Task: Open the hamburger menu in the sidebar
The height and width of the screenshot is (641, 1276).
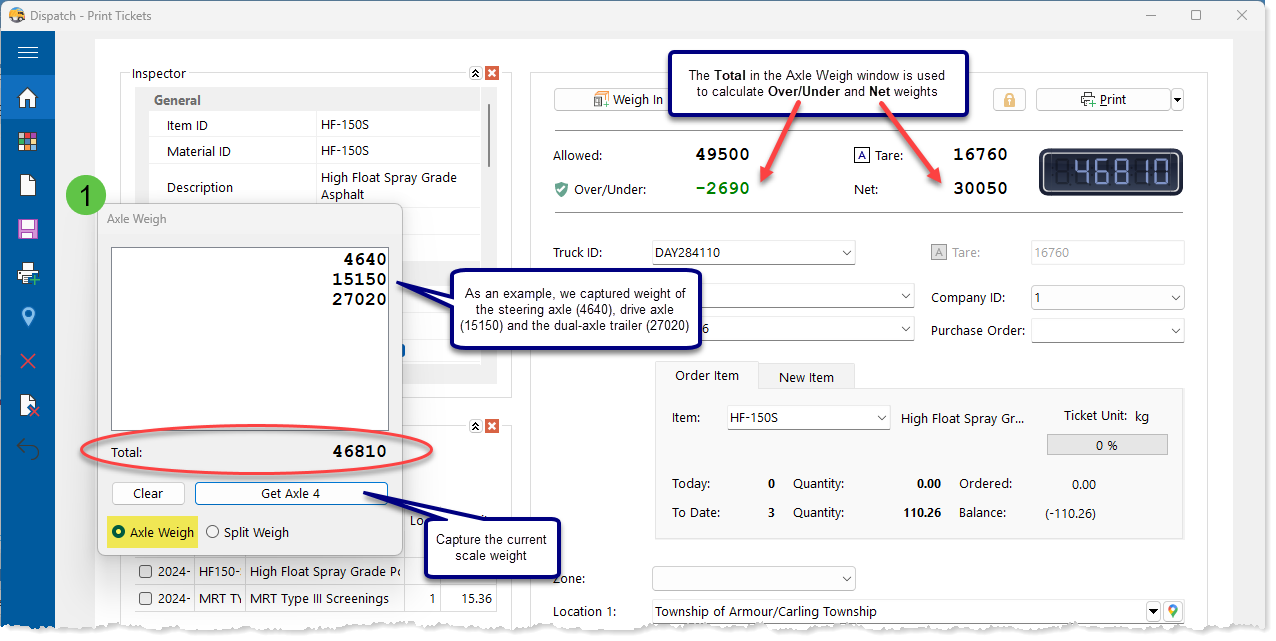Action: pos(28,53)
